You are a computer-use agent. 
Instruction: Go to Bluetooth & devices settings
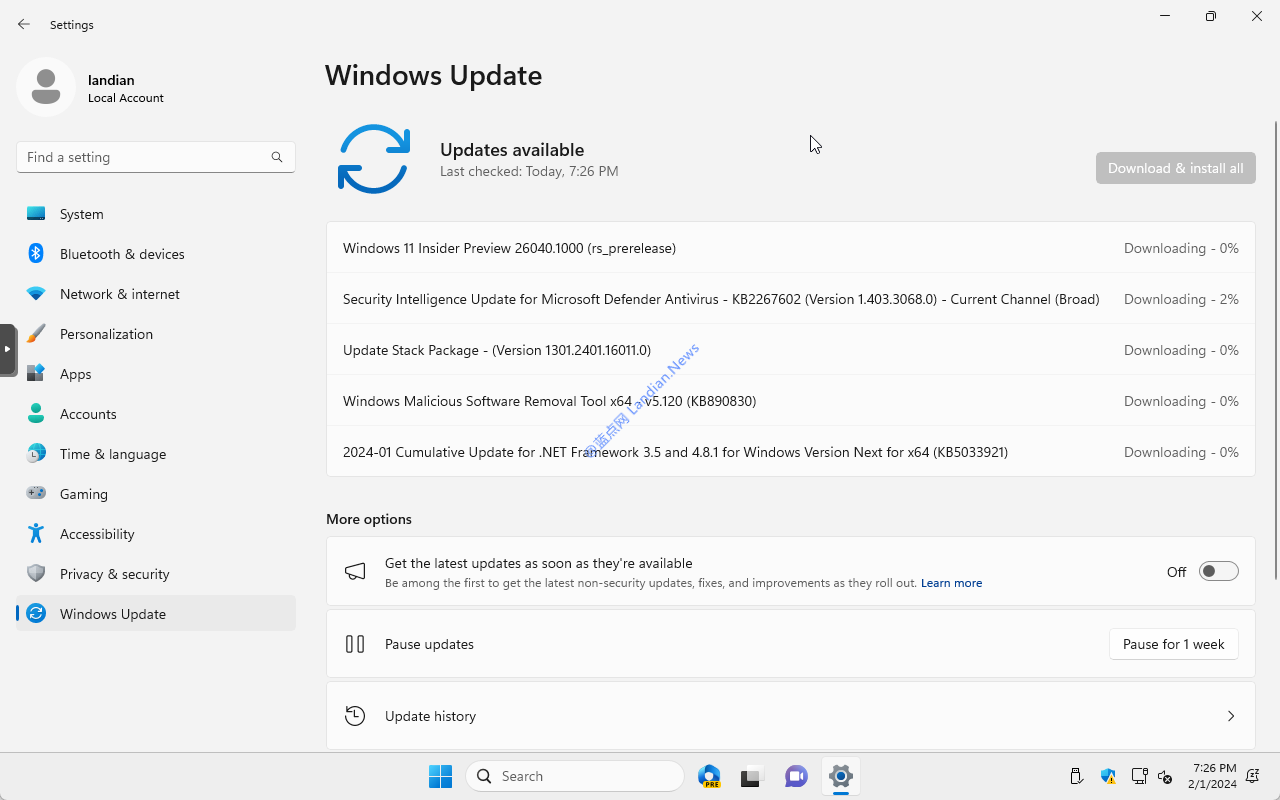click(156, 254)
